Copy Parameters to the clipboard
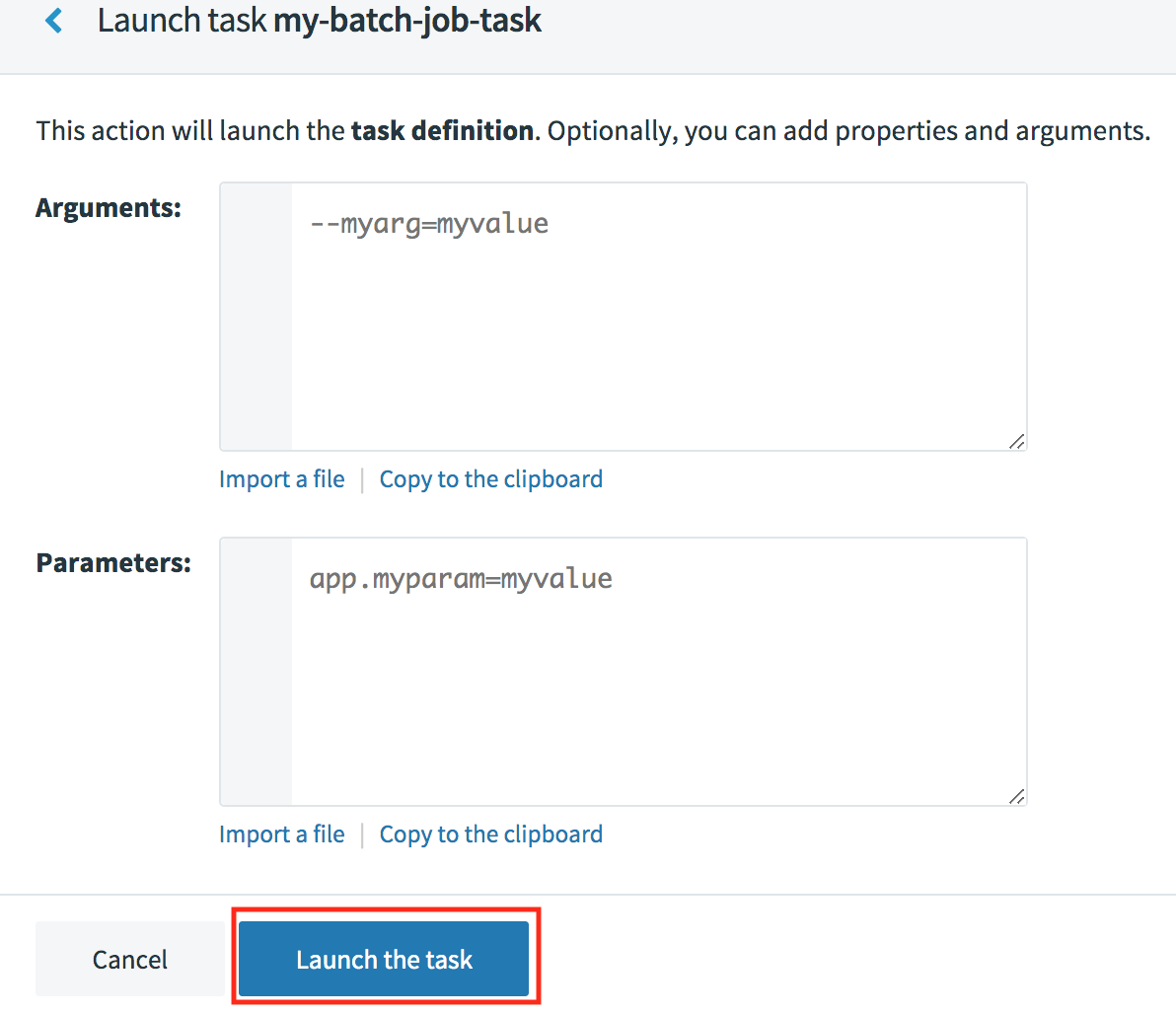Viewport: 1176px width, 1014px height. 490,834
